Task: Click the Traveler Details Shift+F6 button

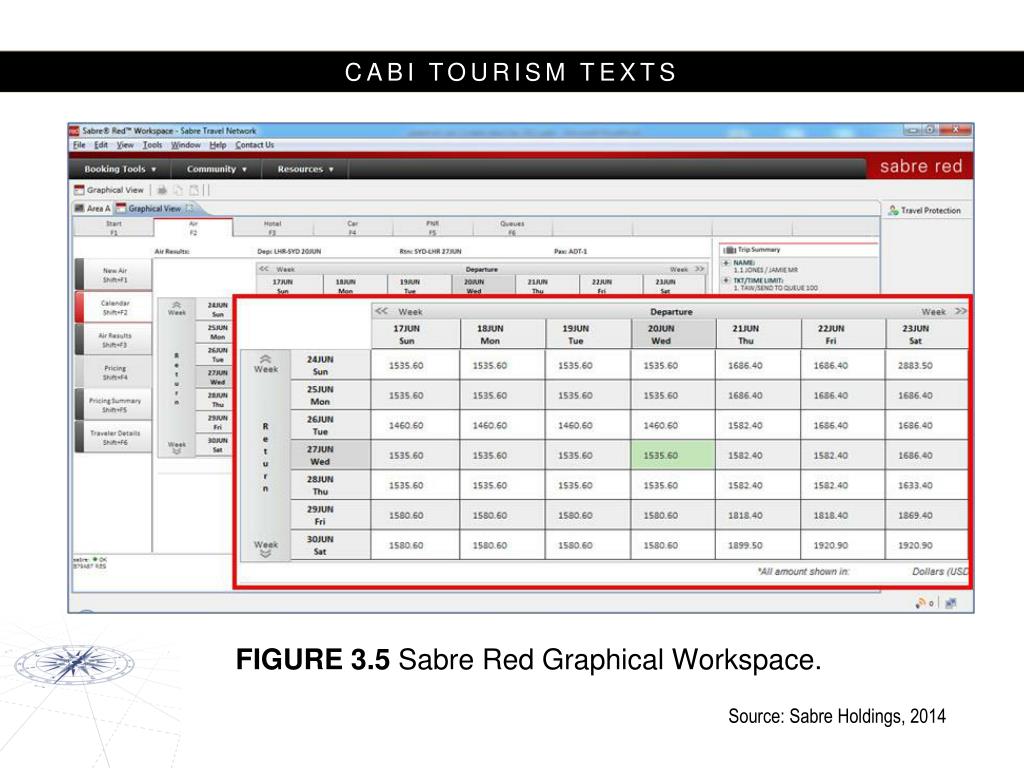Action: click(x=114, y=438)
